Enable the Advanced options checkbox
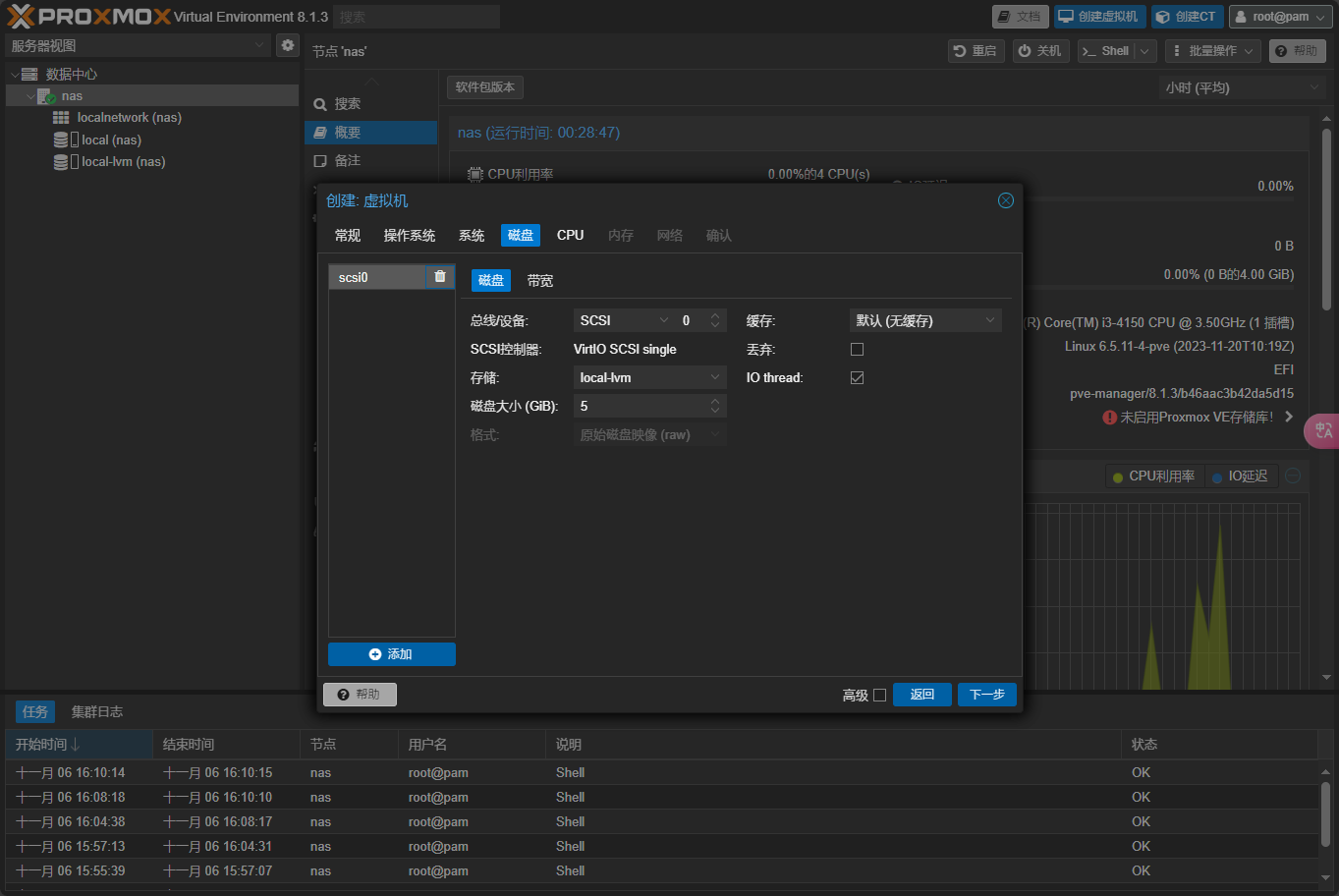Viewport: 1339px width, 896px height. tap(879, 696)
